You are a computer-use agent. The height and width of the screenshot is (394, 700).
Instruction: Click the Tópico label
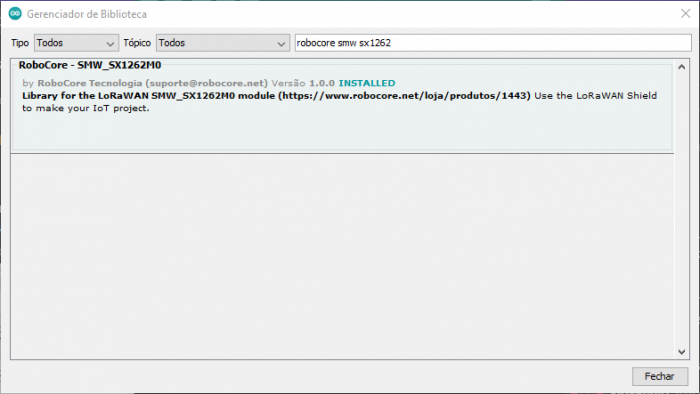tap(137, 43)
